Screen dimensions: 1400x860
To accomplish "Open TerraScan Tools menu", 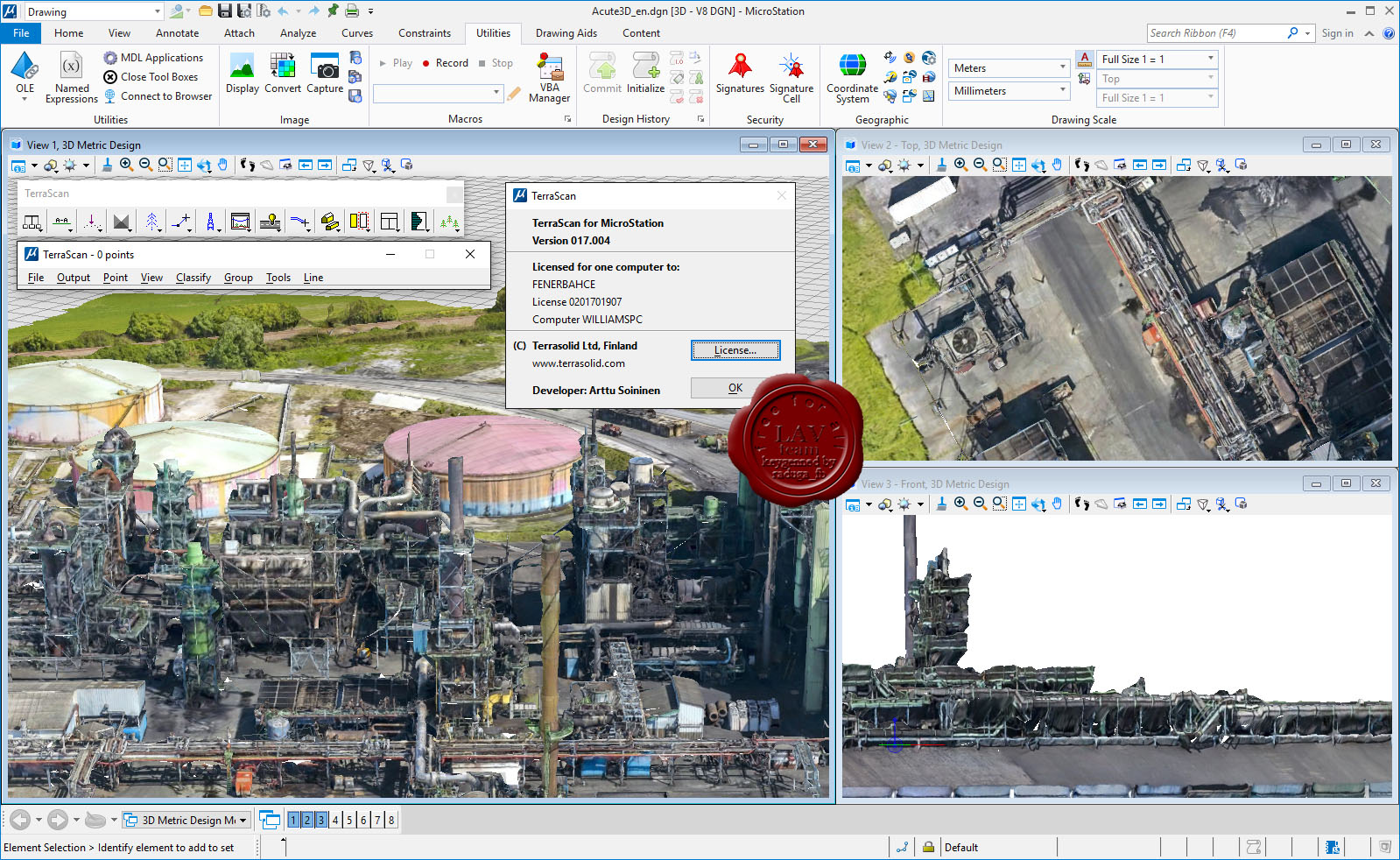I will point(278,278).
